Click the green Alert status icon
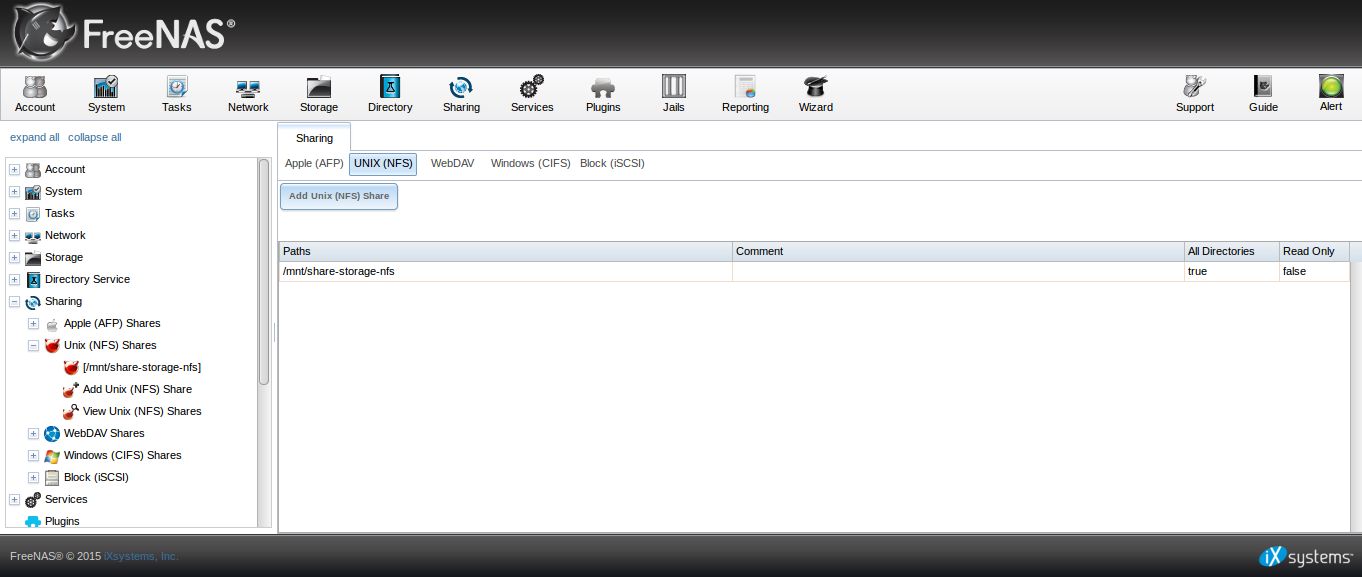 (1330, 93)
